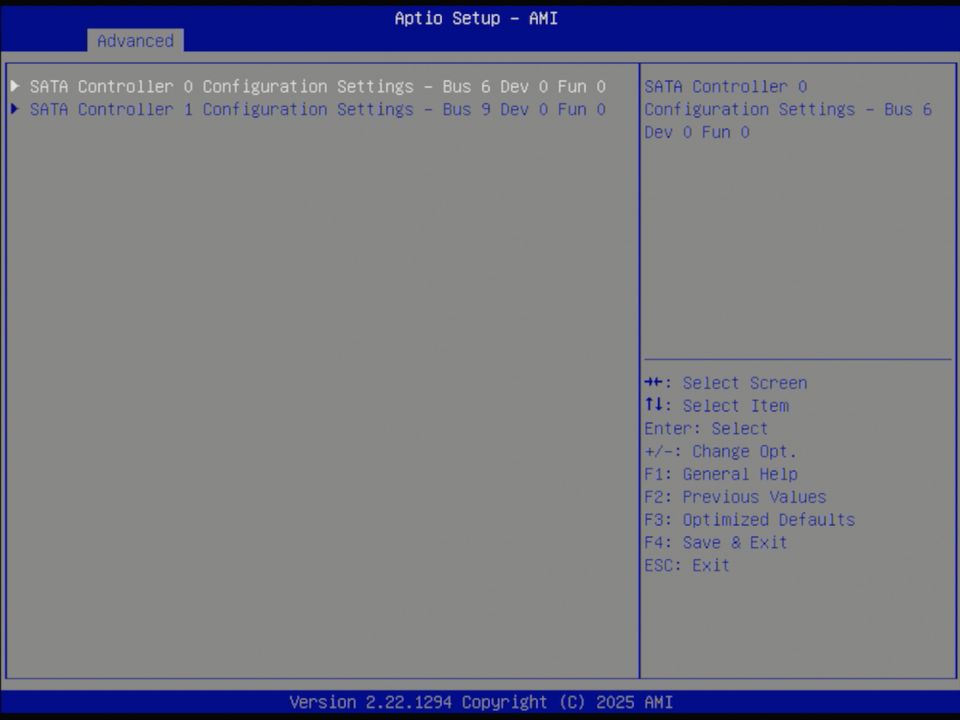Expand SATA Controller 1 Configuration Settings entry
This screenshot has width=960, height=720.
point(316,109)
